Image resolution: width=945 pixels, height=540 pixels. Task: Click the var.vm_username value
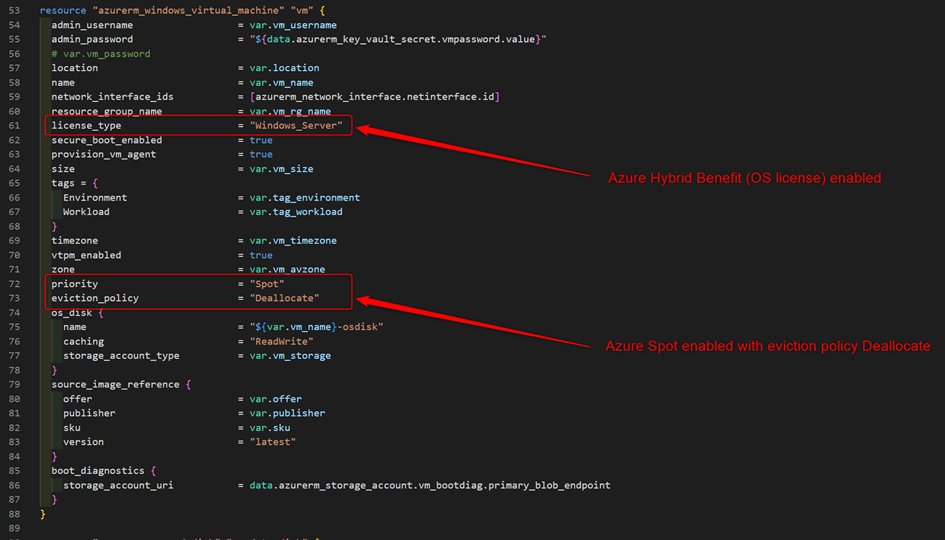click(294, 25)
